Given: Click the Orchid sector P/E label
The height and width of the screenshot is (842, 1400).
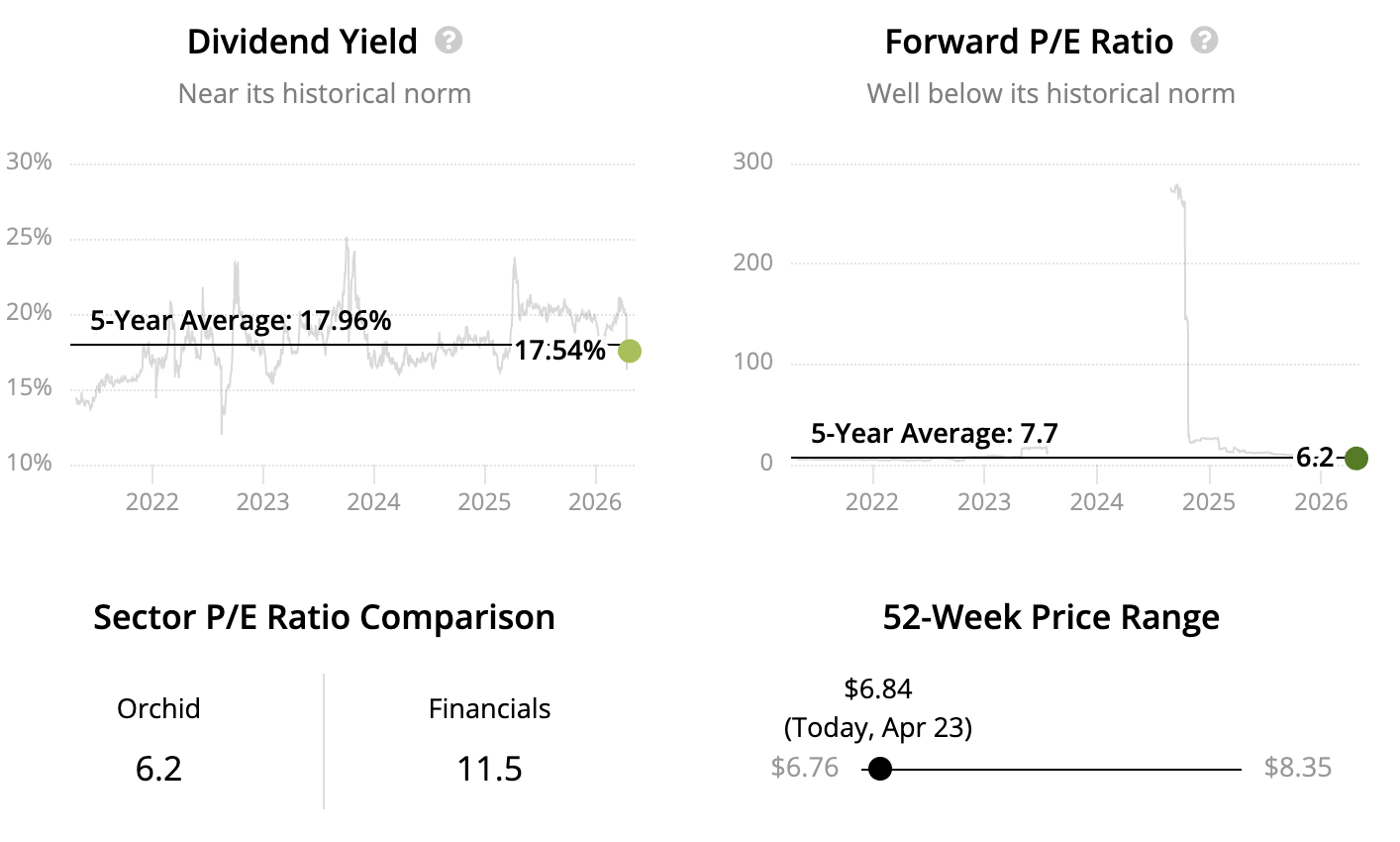Looking at the screenshot, I should 158,709.
